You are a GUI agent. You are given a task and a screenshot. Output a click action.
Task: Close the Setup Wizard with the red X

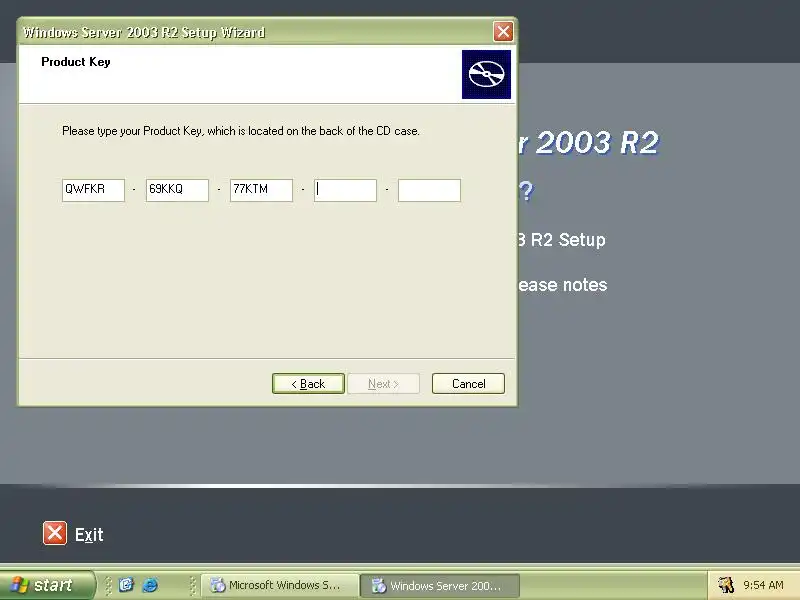point(503,32)
